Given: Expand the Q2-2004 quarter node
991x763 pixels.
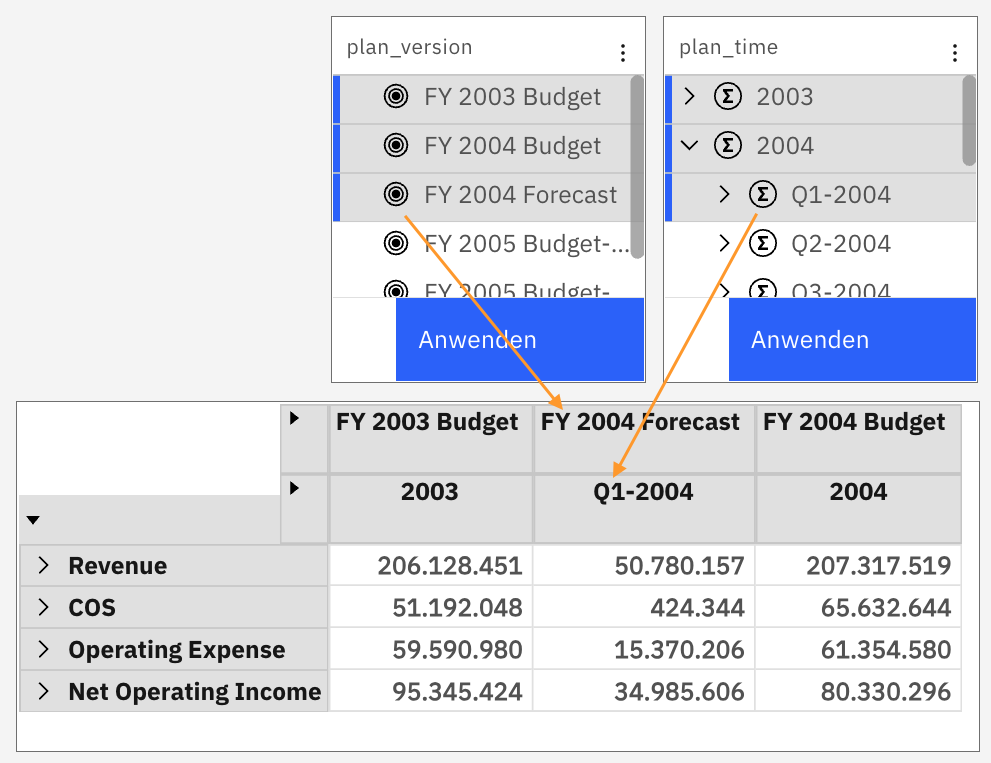Looking at the screenshot, I should pyautogui.click(x=724, y=243).
